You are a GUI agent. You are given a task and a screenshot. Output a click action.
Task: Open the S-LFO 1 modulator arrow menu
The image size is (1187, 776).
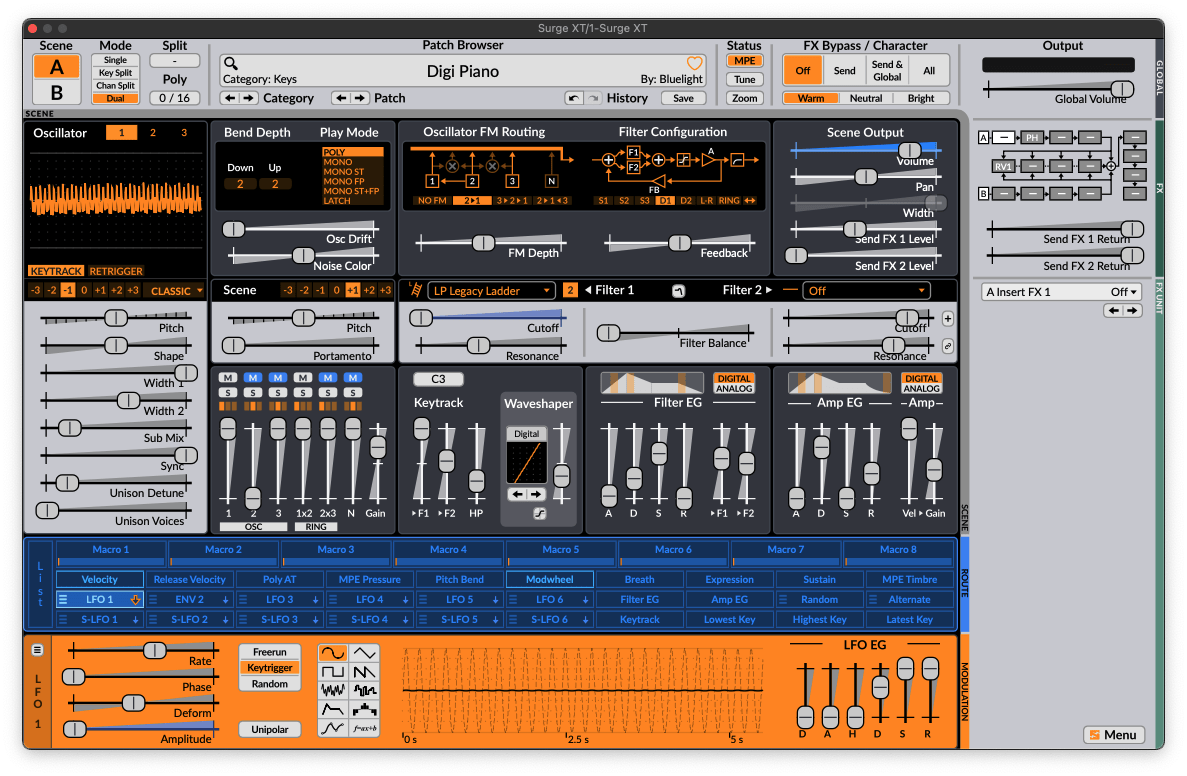[136, 619]
